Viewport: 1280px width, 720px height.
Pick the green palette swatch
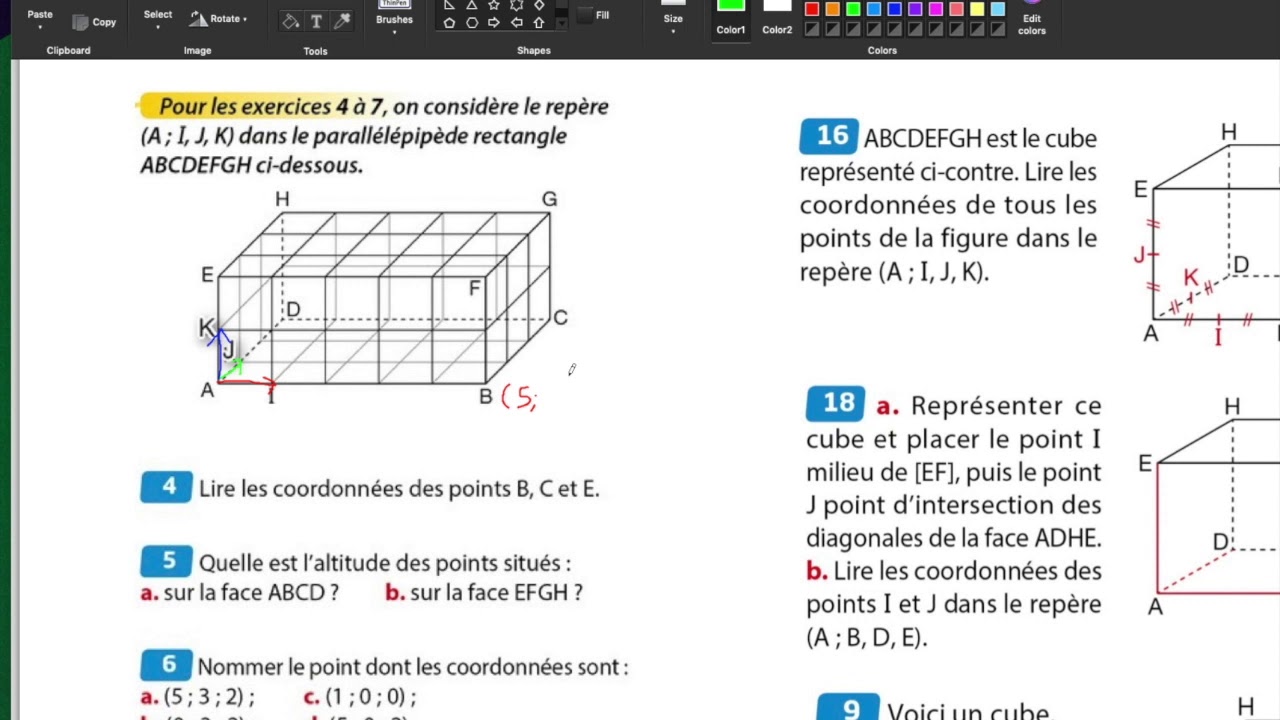(853, 9)
